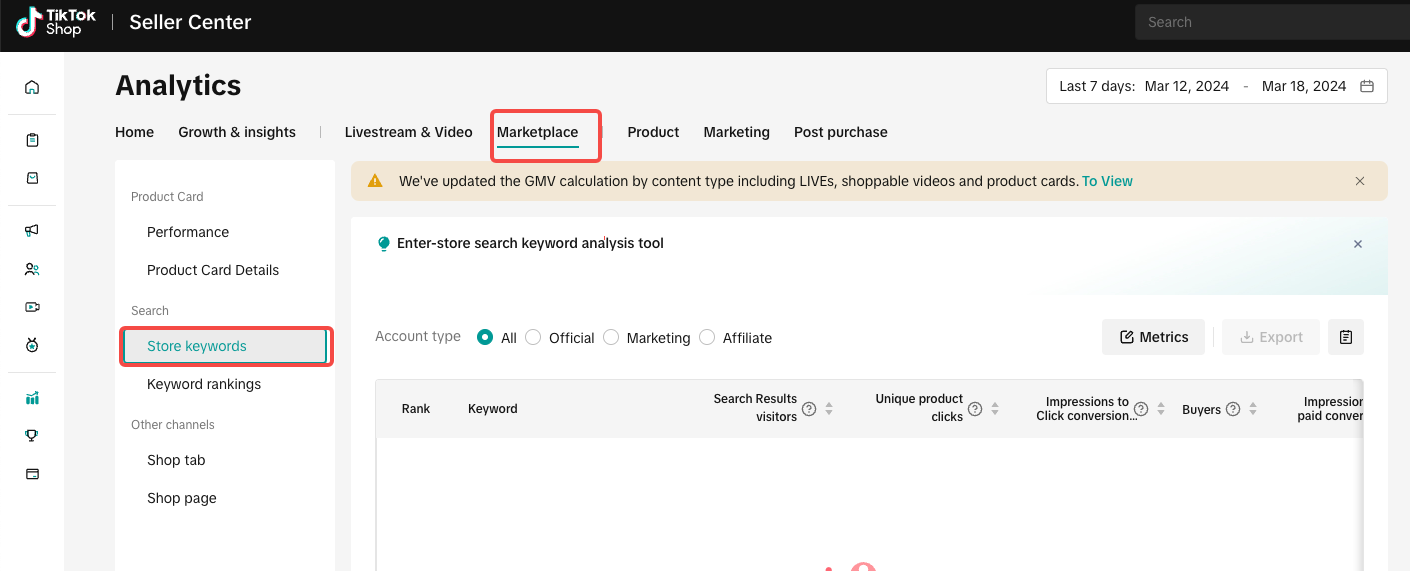Select the Marketing account type radio
The height and width of the screenshot is (571, 1410).
611,338
